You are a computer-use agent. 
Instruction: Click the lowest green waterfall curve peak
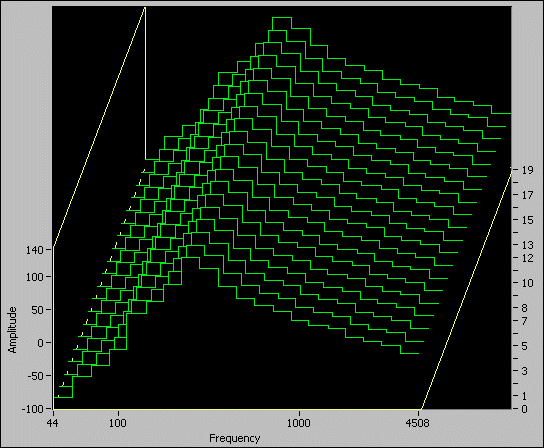pos(190,257)
